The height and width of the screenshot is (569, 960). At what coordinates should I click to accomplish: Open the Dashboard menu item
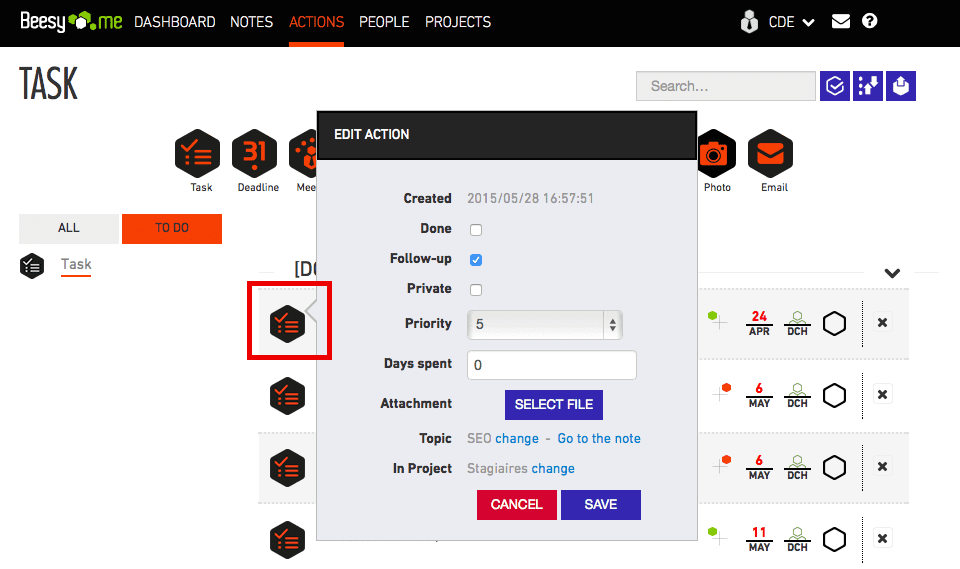[174, 22]
